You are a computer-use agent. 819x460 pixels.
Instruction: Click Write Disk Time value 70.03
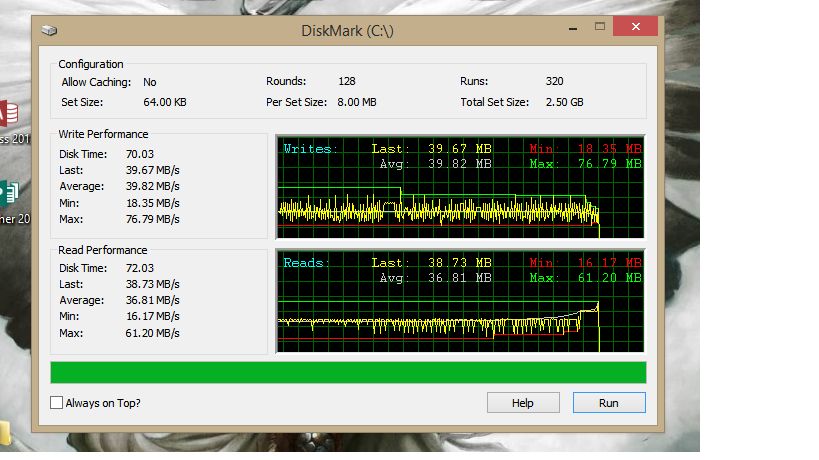click(x=140, y=154)
